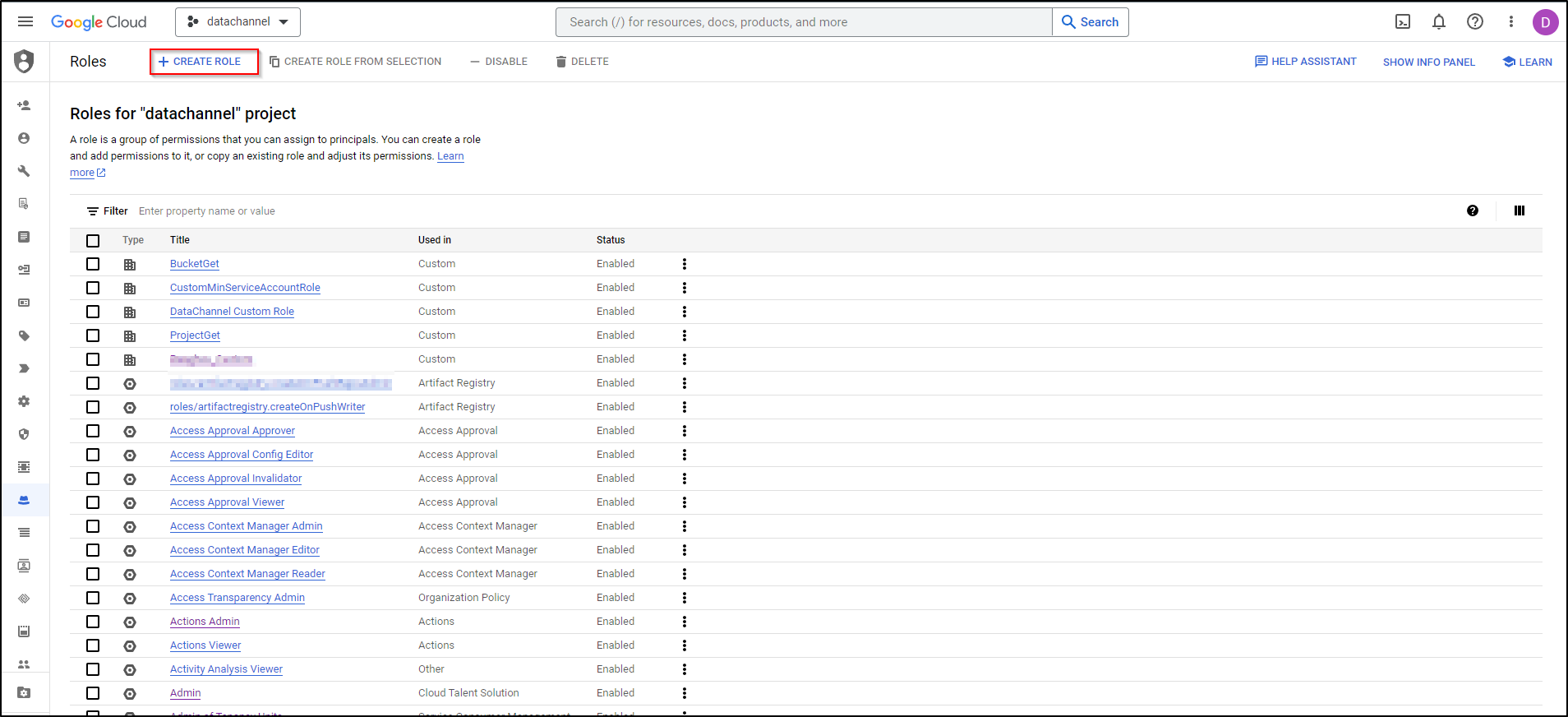Click CREATE ROLE FROM SELECTION
The height and width of the screenshot is (717, 1568).
[x=355, y=62]
